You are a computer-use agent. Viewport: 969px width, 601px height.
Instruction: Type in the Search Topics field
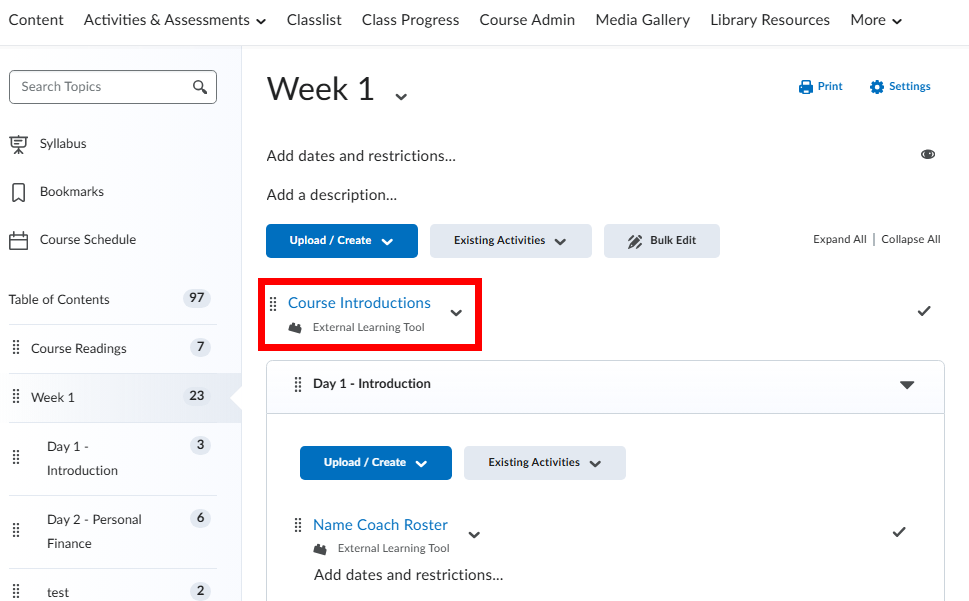100,87
